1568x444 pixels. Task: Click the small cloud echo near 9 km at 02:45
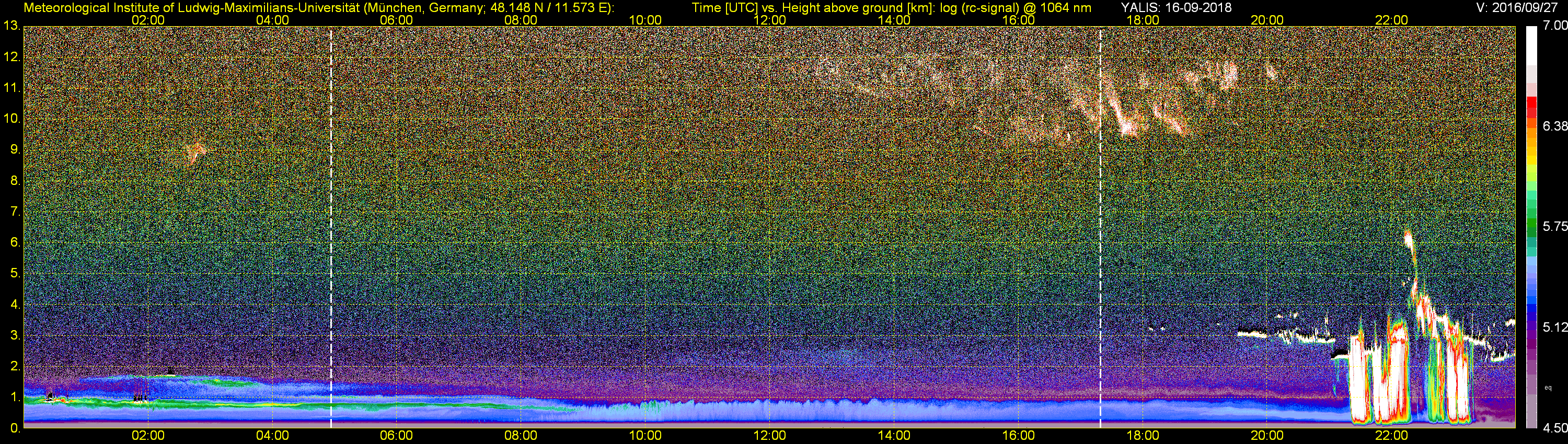(x=195, y=152)
